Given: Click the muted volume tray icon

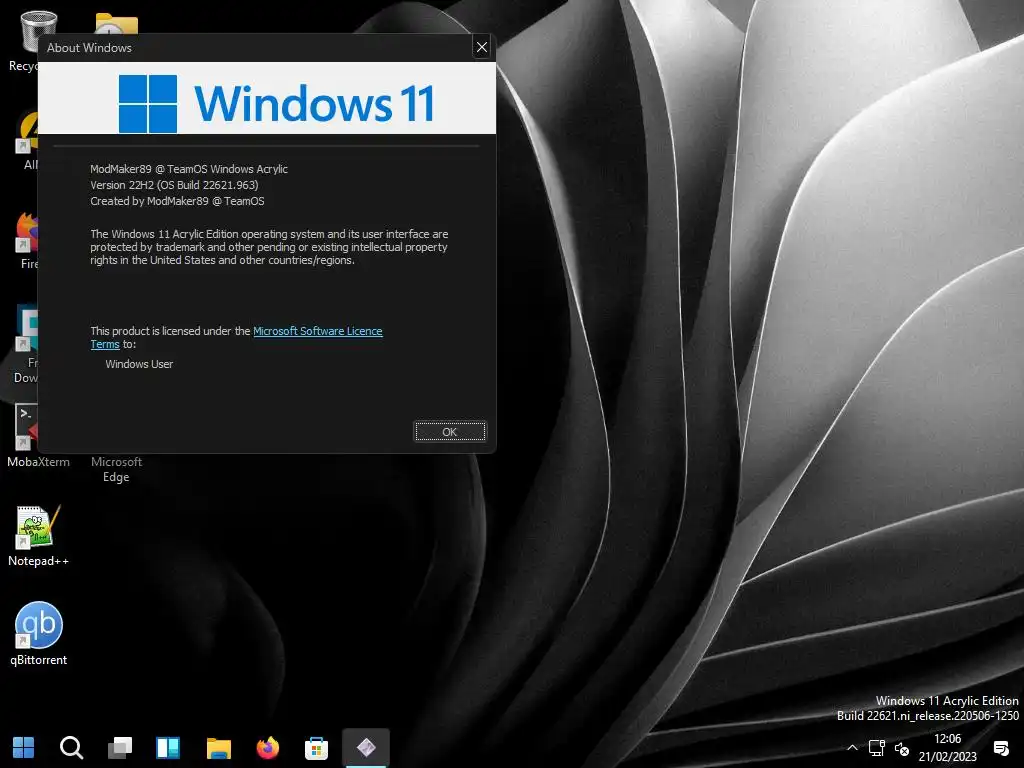Looking at the screenshot, I should 902,748.
